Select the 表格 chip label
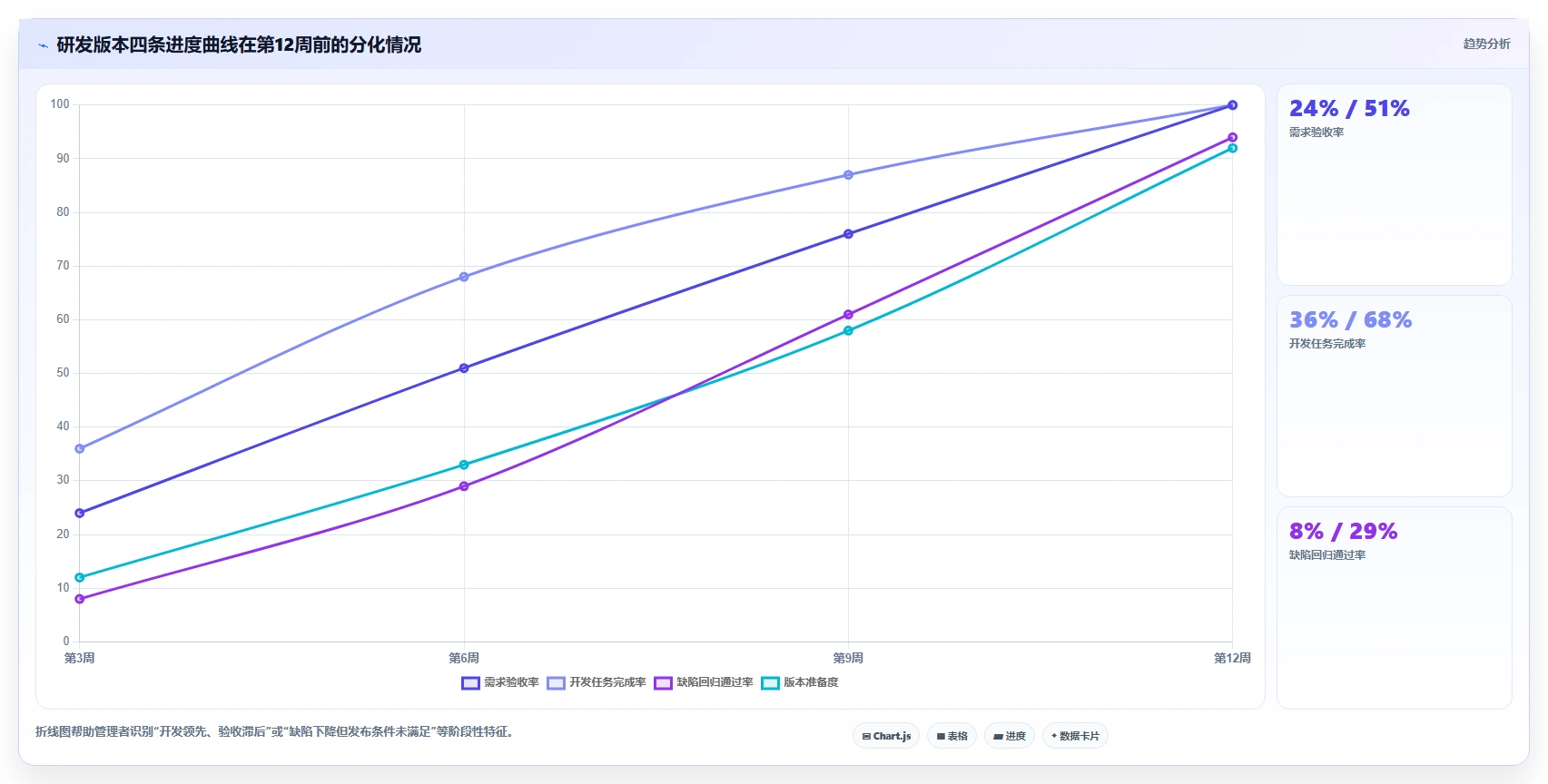This screenshot has height=784, width=1548. (x=958, y=736)
